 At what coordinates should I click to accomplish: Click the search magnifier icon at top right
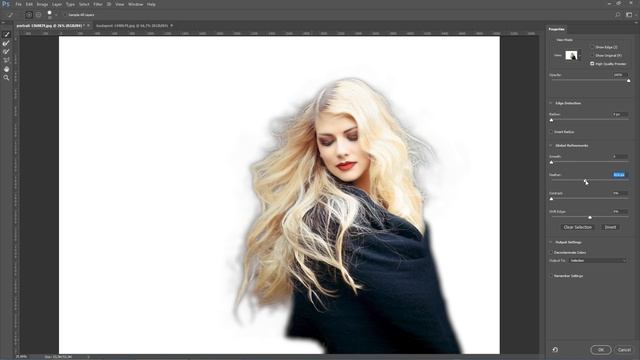click(x=618, y=15)
